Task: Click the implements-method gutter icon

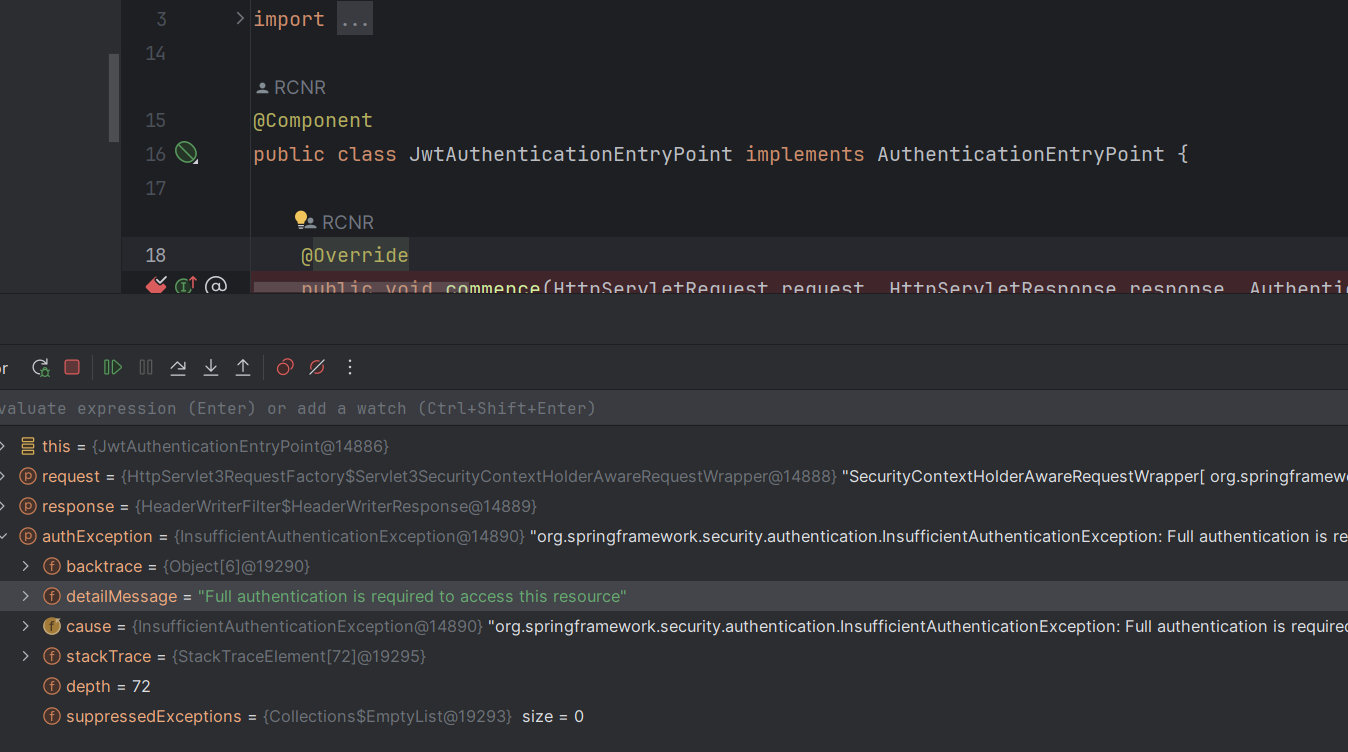Action: (186, 288)
